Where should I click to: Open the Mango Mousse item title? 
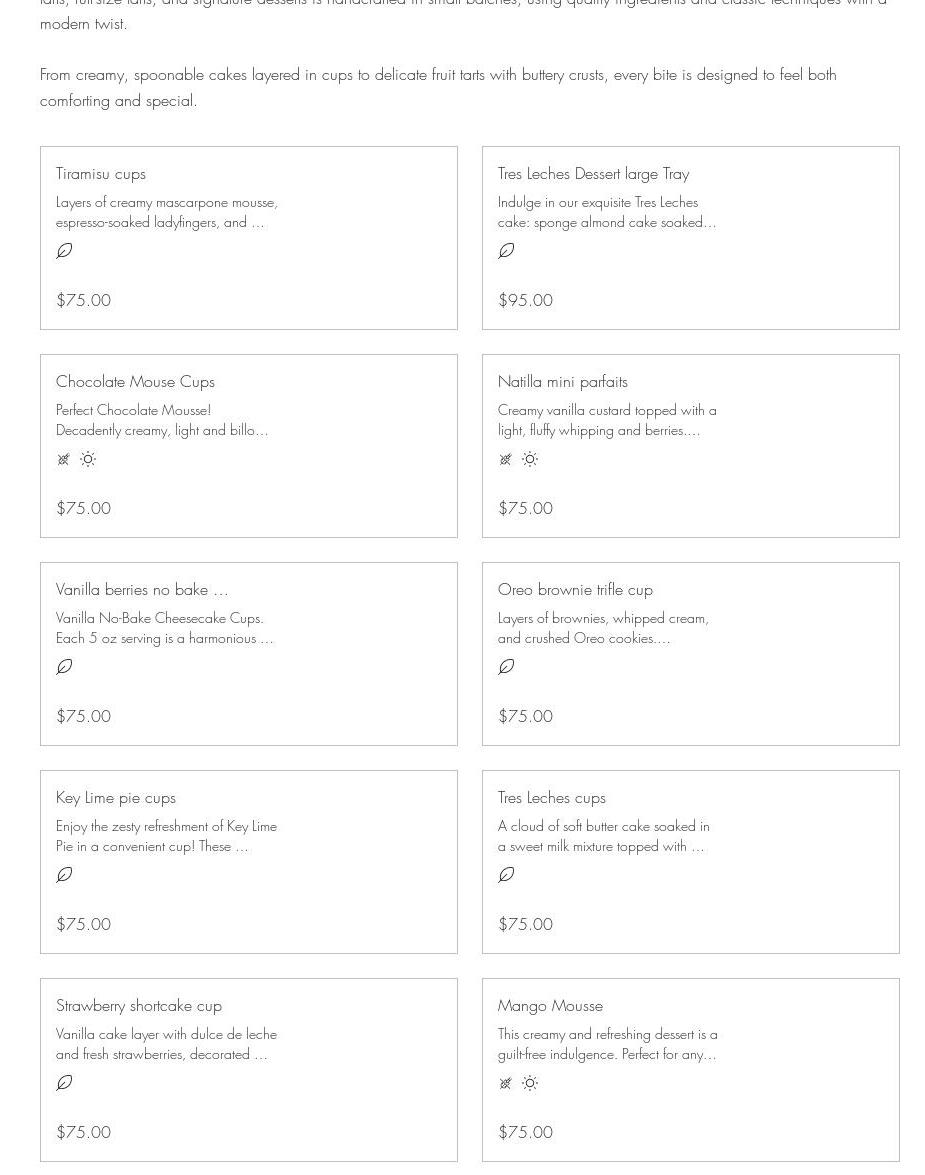tap(550, 1006)
